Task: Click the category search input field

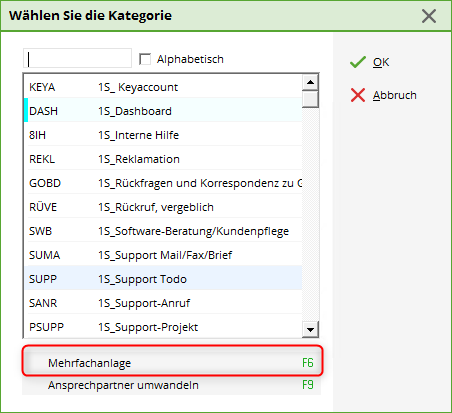Action: (77, 59)
